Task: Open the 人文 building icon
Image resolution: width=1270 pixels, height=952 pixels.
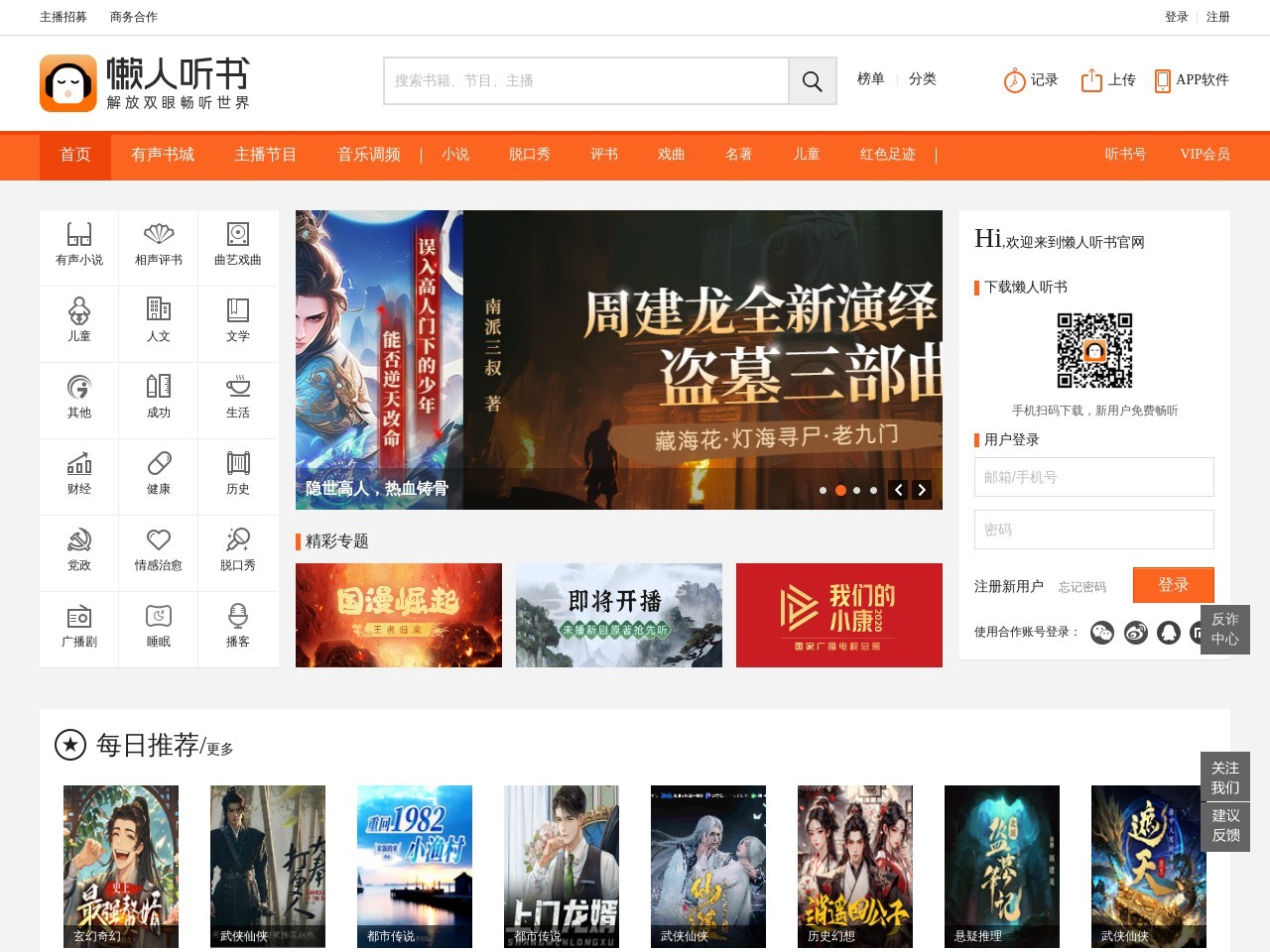Action: 159,309
